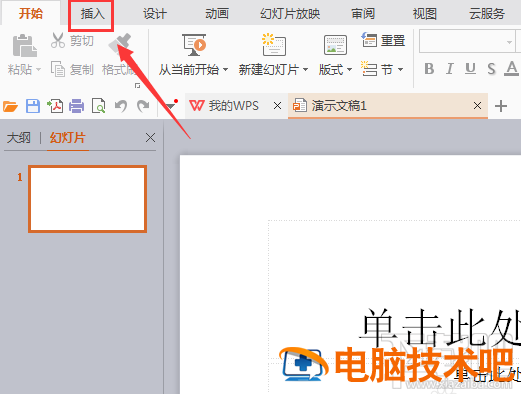
Task: Click the plus new document tab button
Action: 501,106
